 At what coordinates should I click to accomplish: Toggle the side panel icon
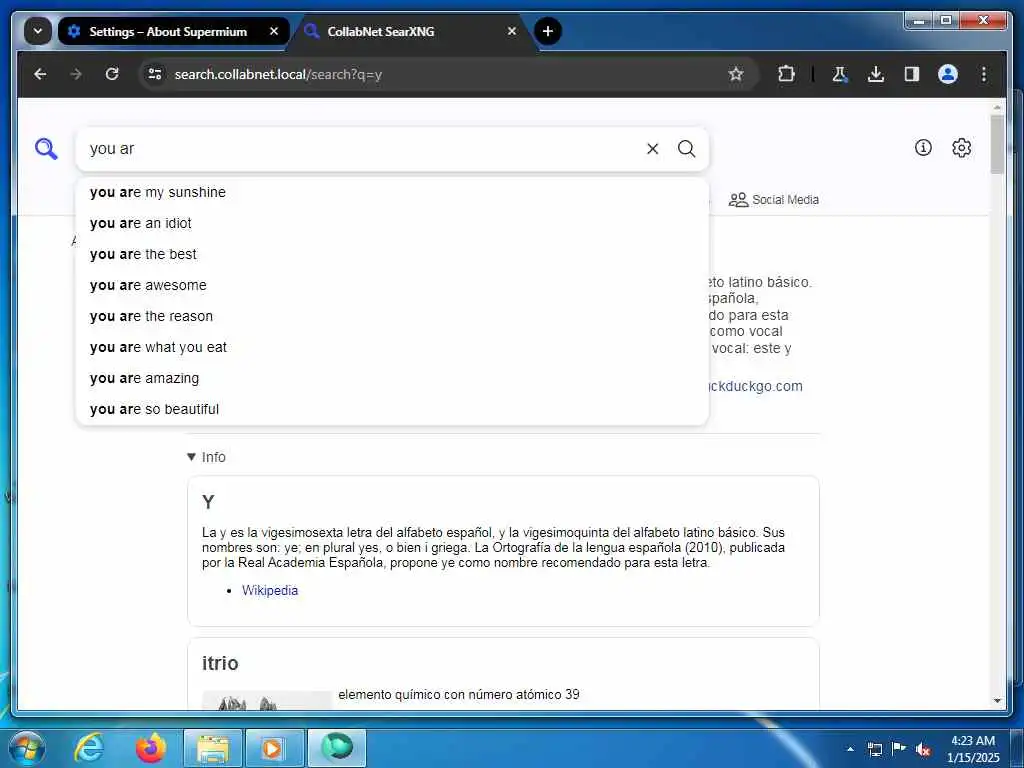pyautogui.click(x=912, y=74)
